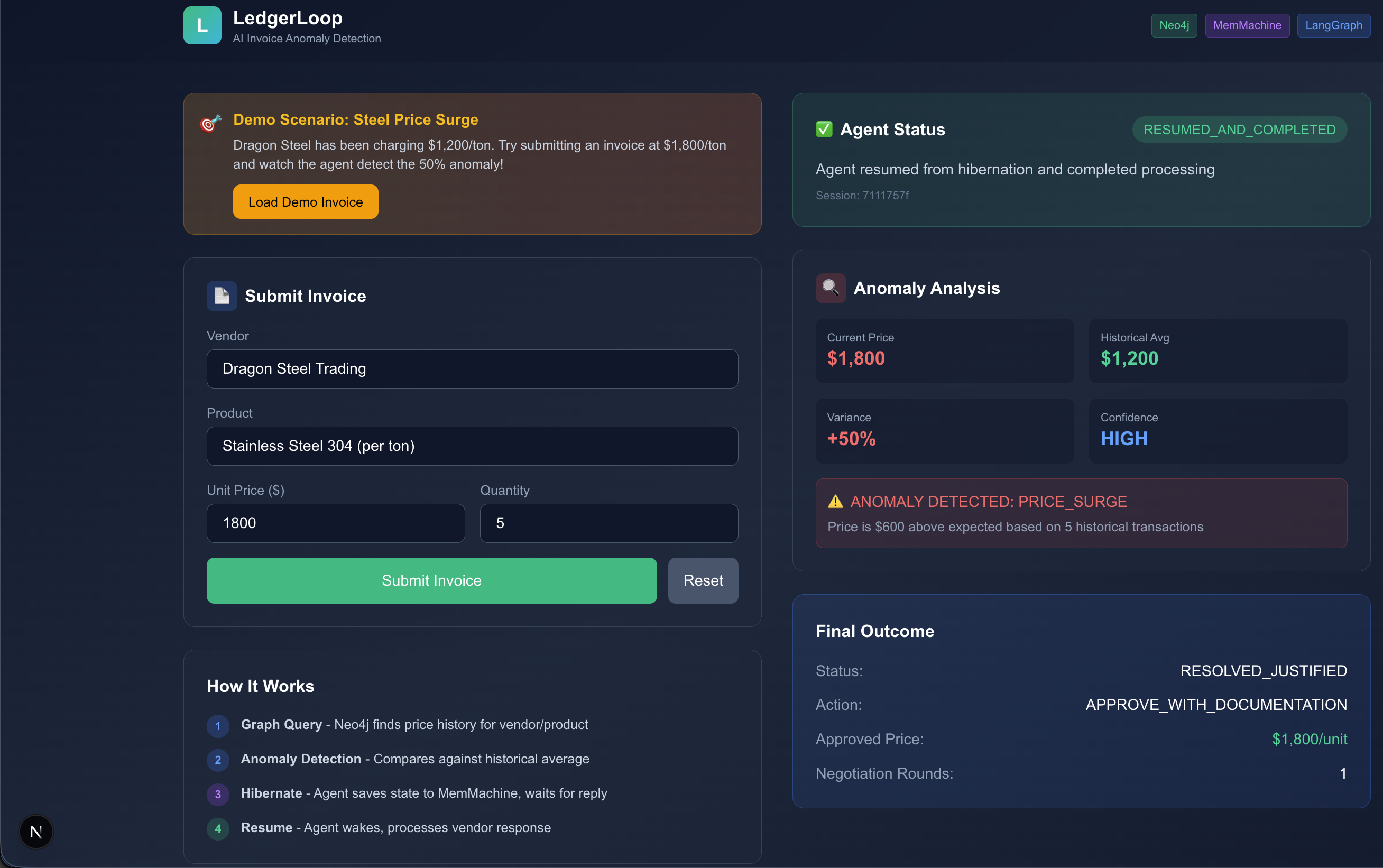Select the LangGraph tag in header

1333,25
